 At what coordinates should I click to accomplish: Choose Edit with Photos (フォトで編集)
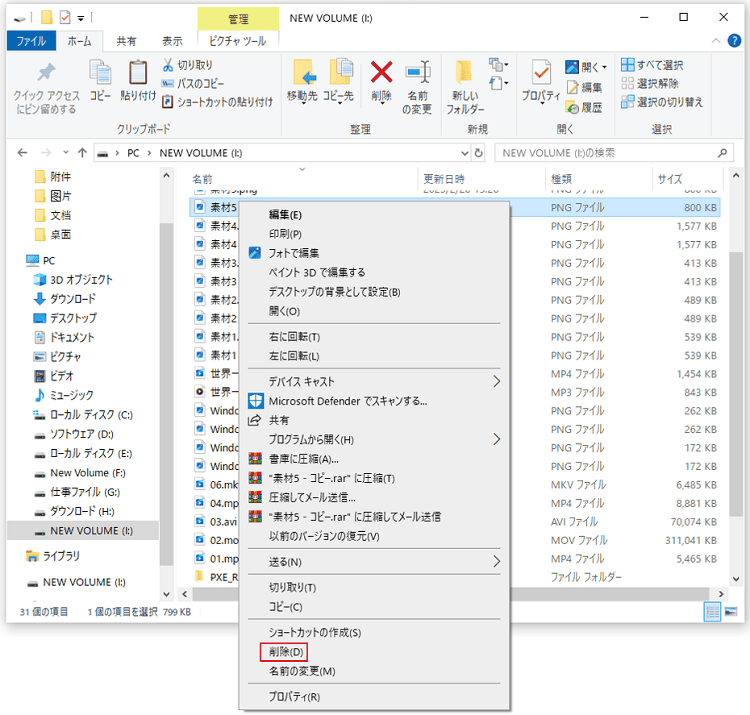coord(293,253)
